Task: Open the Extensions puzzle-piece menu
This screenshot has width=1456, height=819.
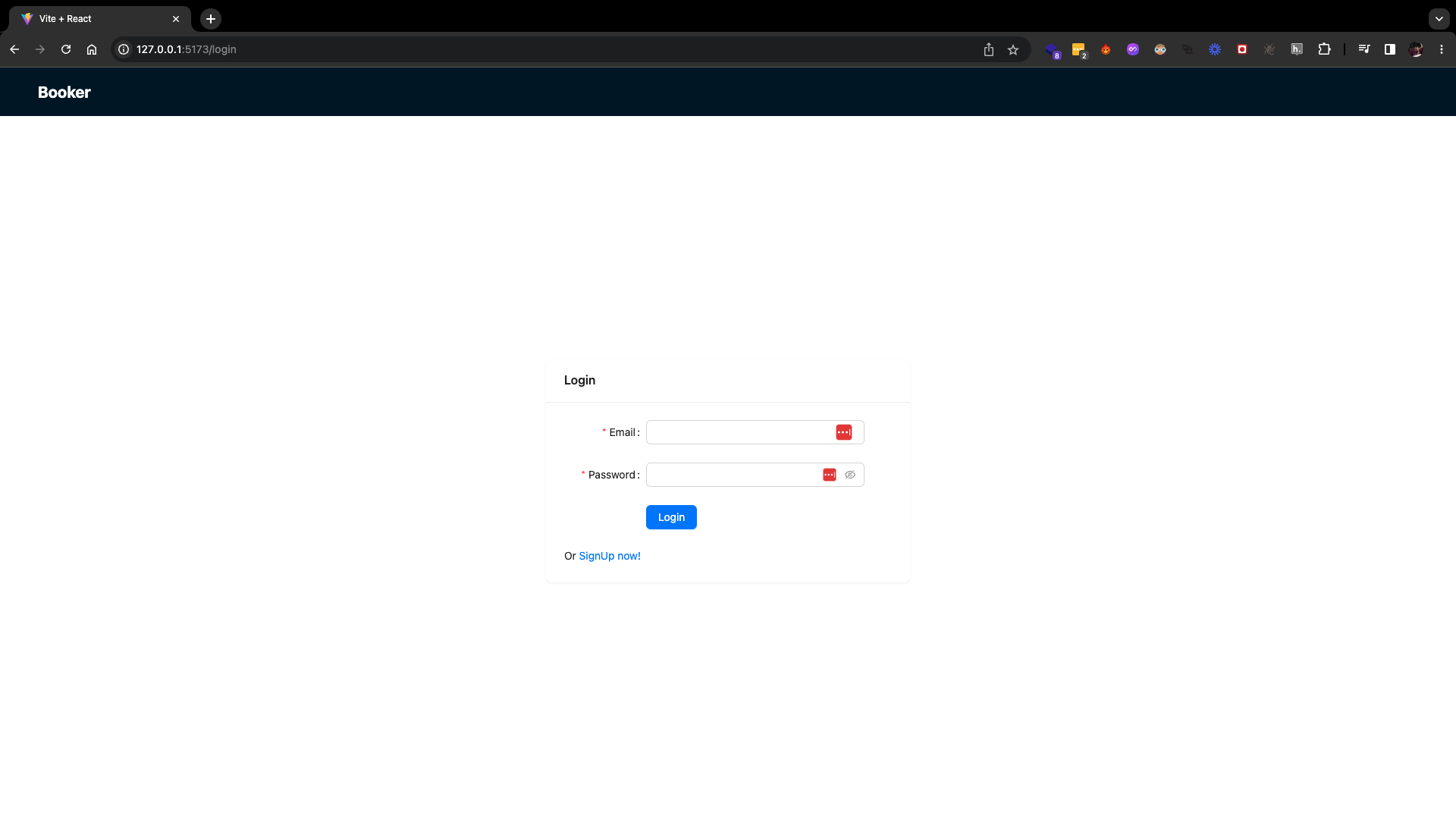Action: click(1324, 49)
